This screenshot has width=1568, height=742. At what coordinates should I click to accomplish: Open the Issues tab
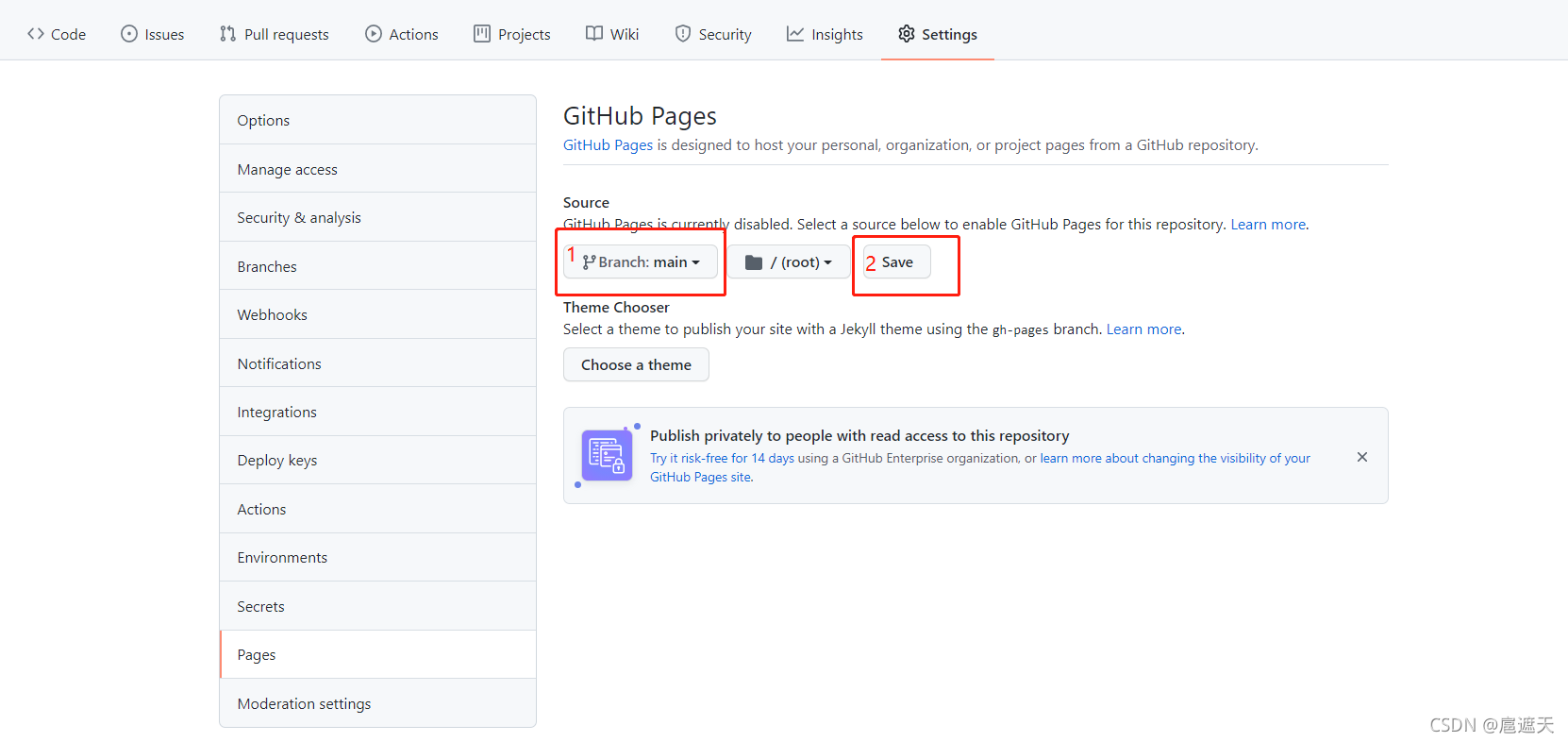pyautogui.click(x=153, y=34)
